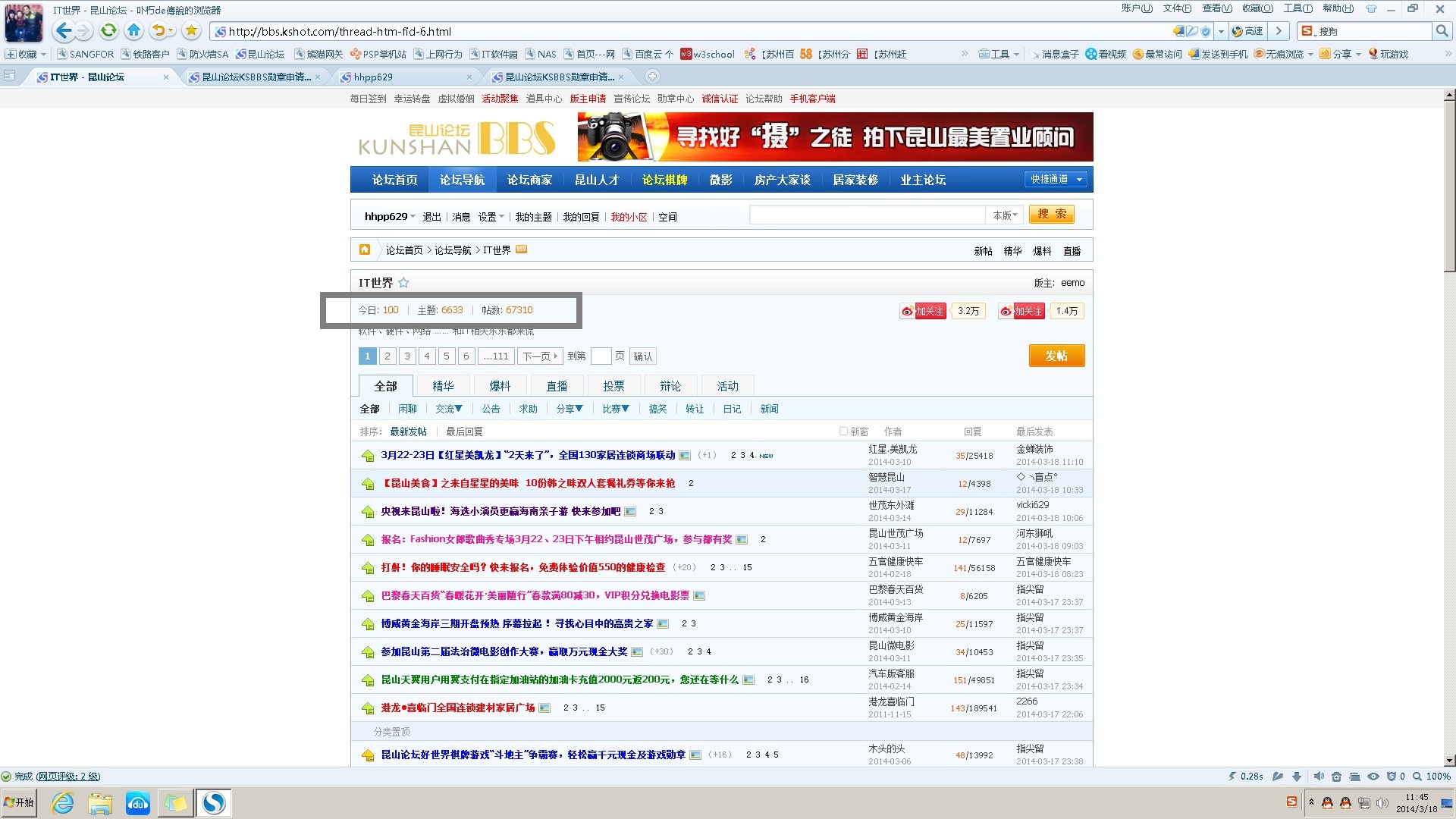Toggle the 新窗 checkbox in thread list

843,431
